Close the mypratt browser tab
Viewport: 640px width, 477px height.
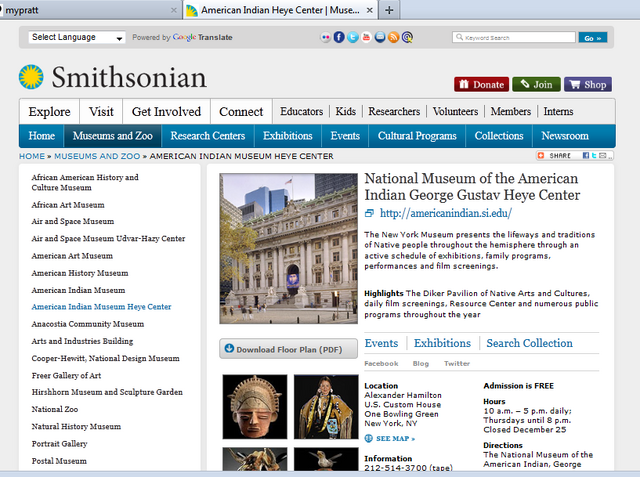click(173, 10)
